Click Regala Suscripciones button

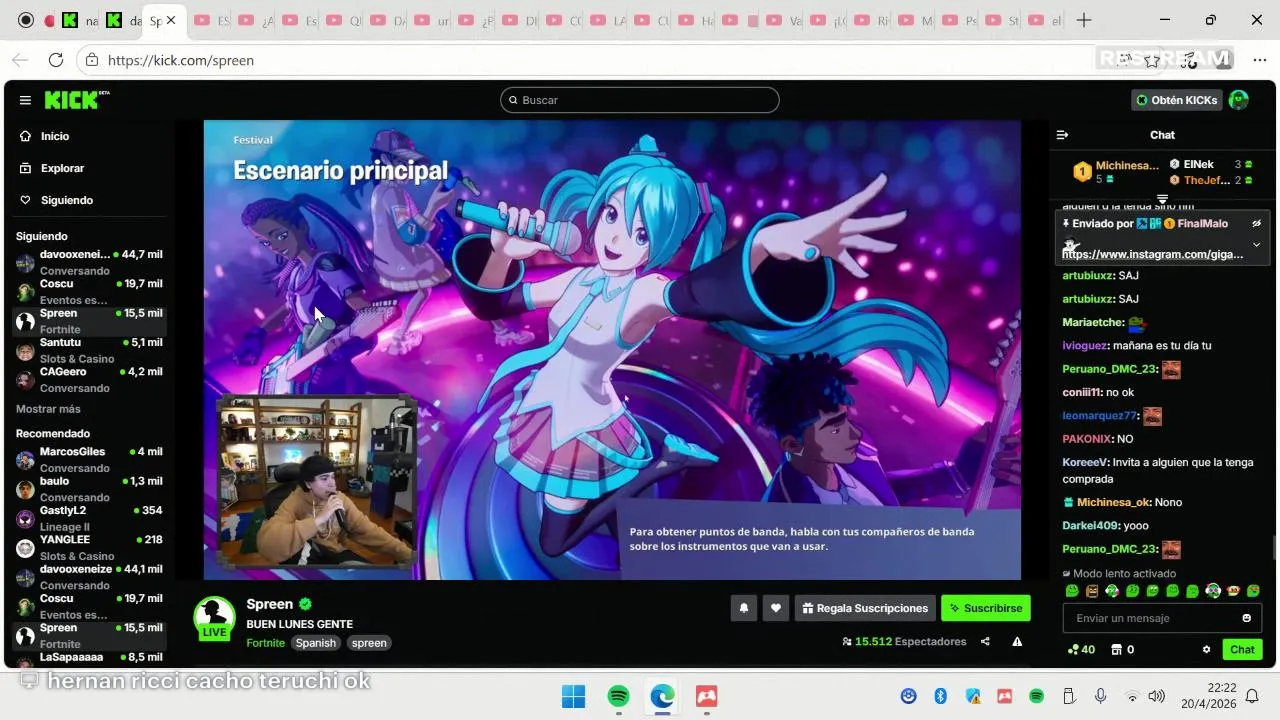(x=865, y=608)
